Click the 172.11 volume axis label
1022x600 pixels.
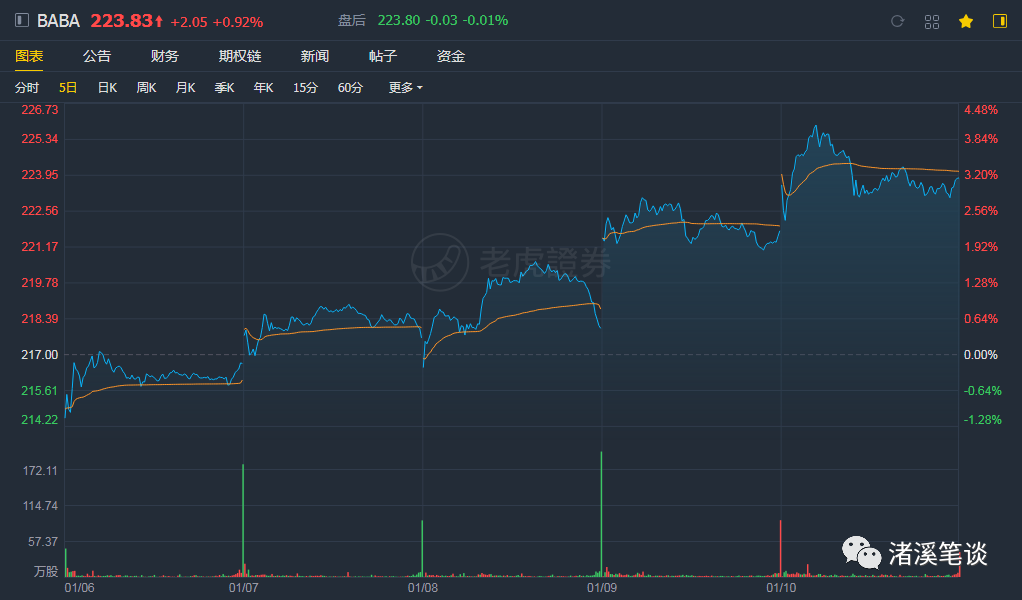click(40, 470)
